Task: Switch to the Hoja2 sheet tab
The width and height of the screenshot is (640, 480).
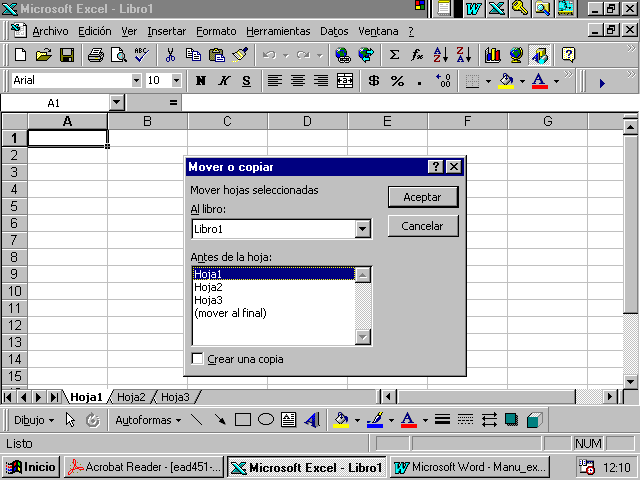Action: pos(131,397)
